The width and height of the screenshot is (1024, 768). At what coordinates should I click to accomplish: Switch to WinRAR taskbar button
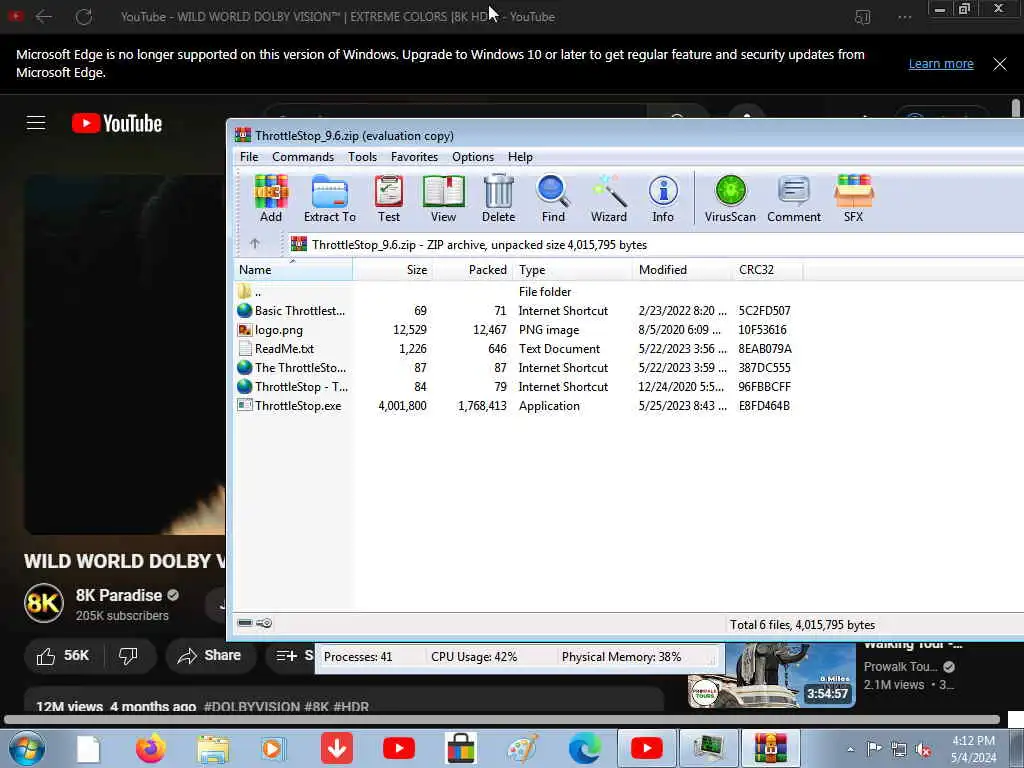pos(770,748)
